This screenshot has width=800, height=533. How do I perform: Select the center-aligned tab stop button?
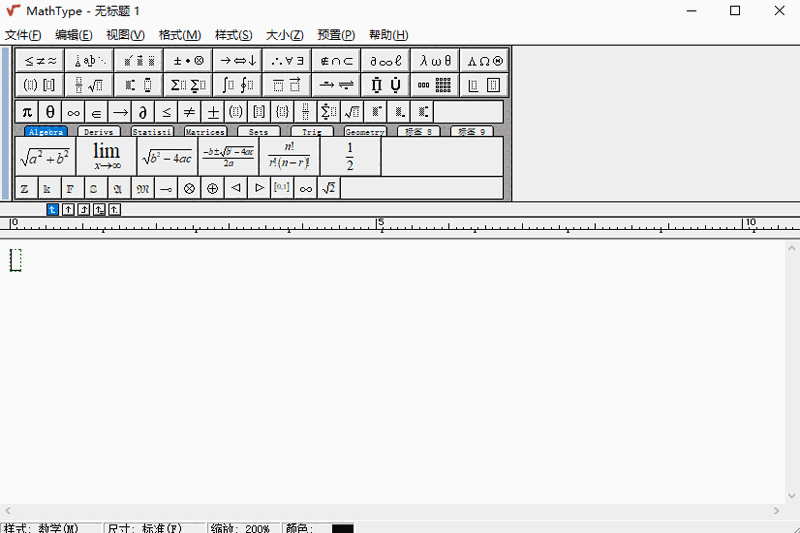tap(68, 209)
